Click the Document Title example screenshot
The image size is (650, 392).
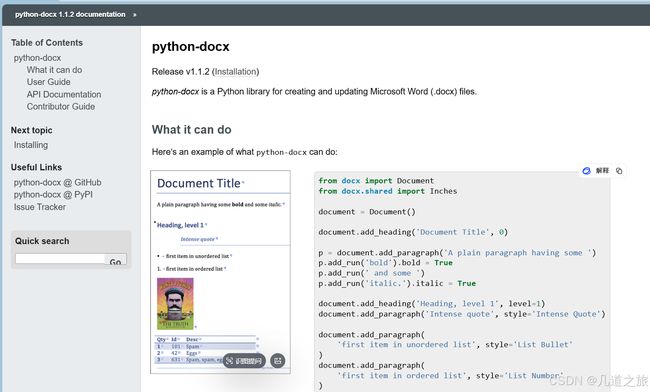221,272
